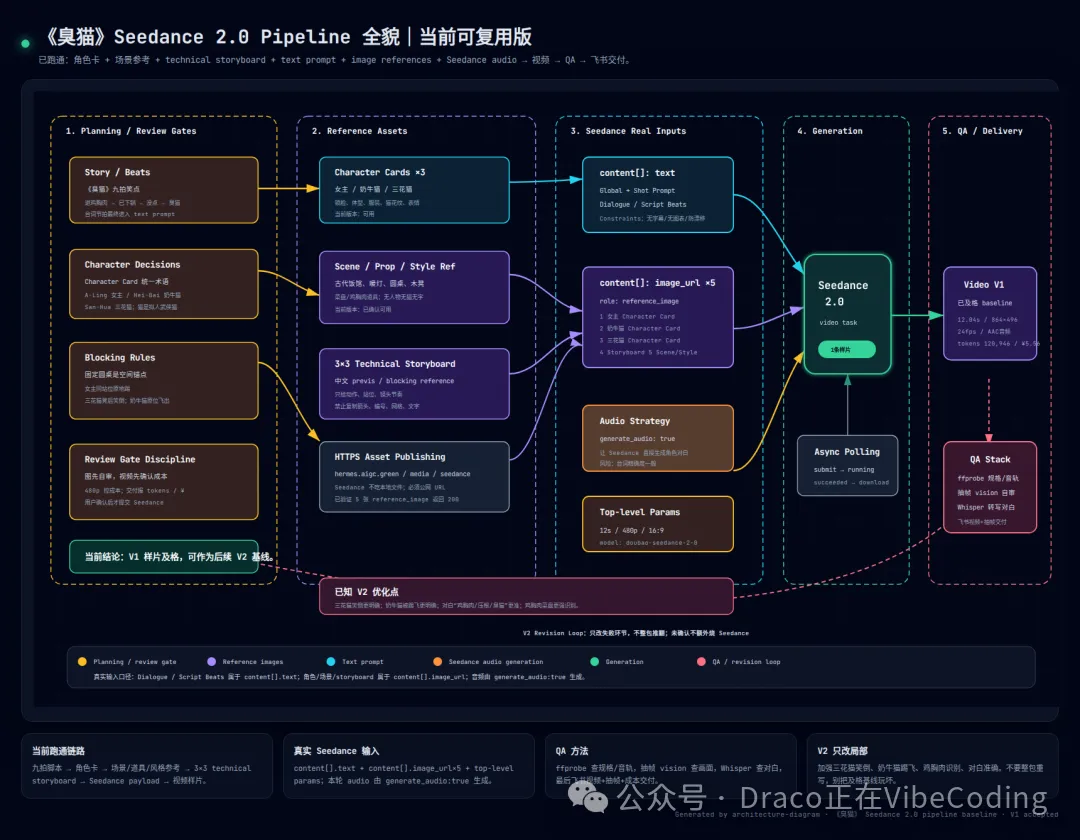
Task: Select the Story / Beats card
Action: tap(164, 190)
